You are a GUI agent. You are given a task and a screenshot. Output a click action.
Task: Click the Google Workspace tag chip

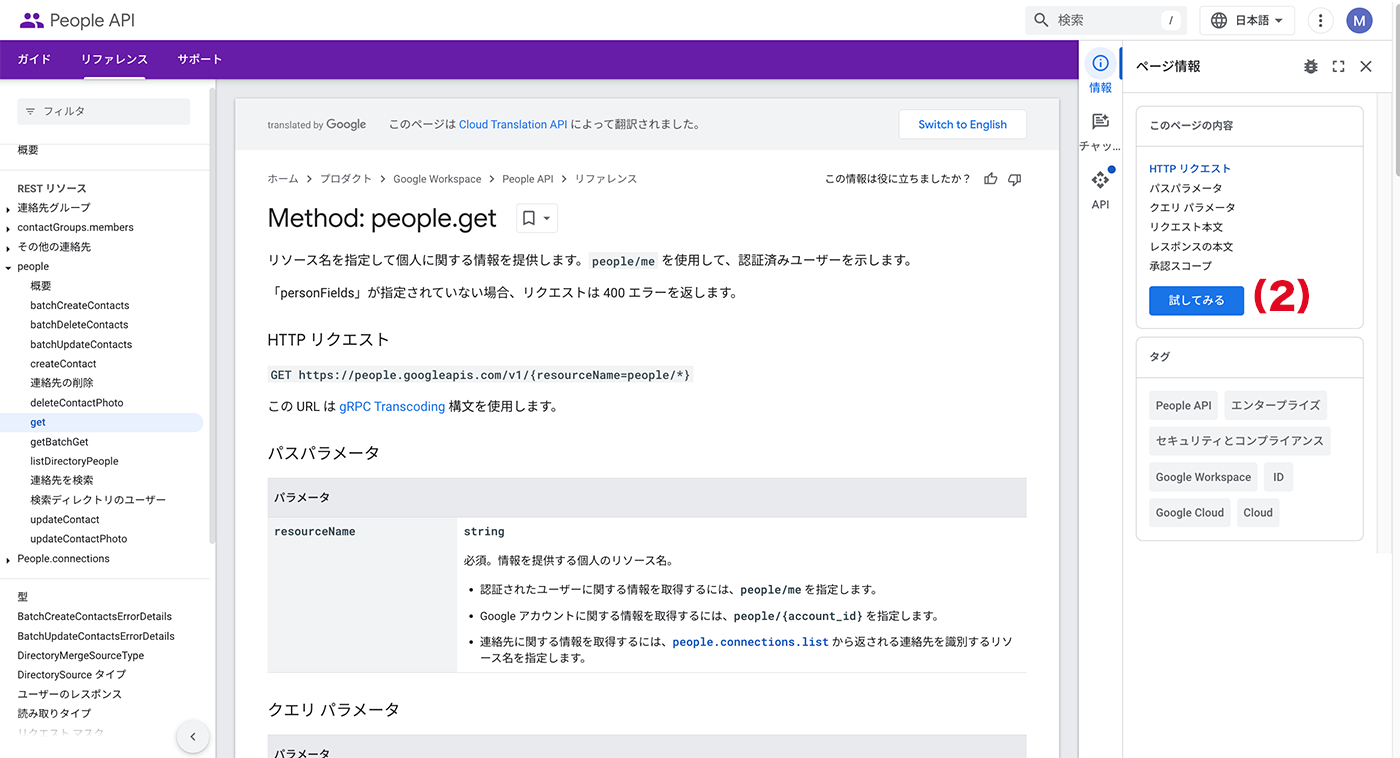[x=1203, y=477]
